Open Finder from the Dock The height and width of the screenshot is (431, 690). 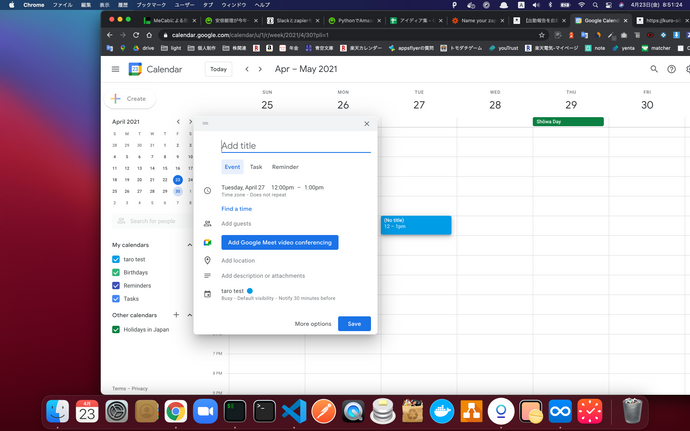[58, 412]
